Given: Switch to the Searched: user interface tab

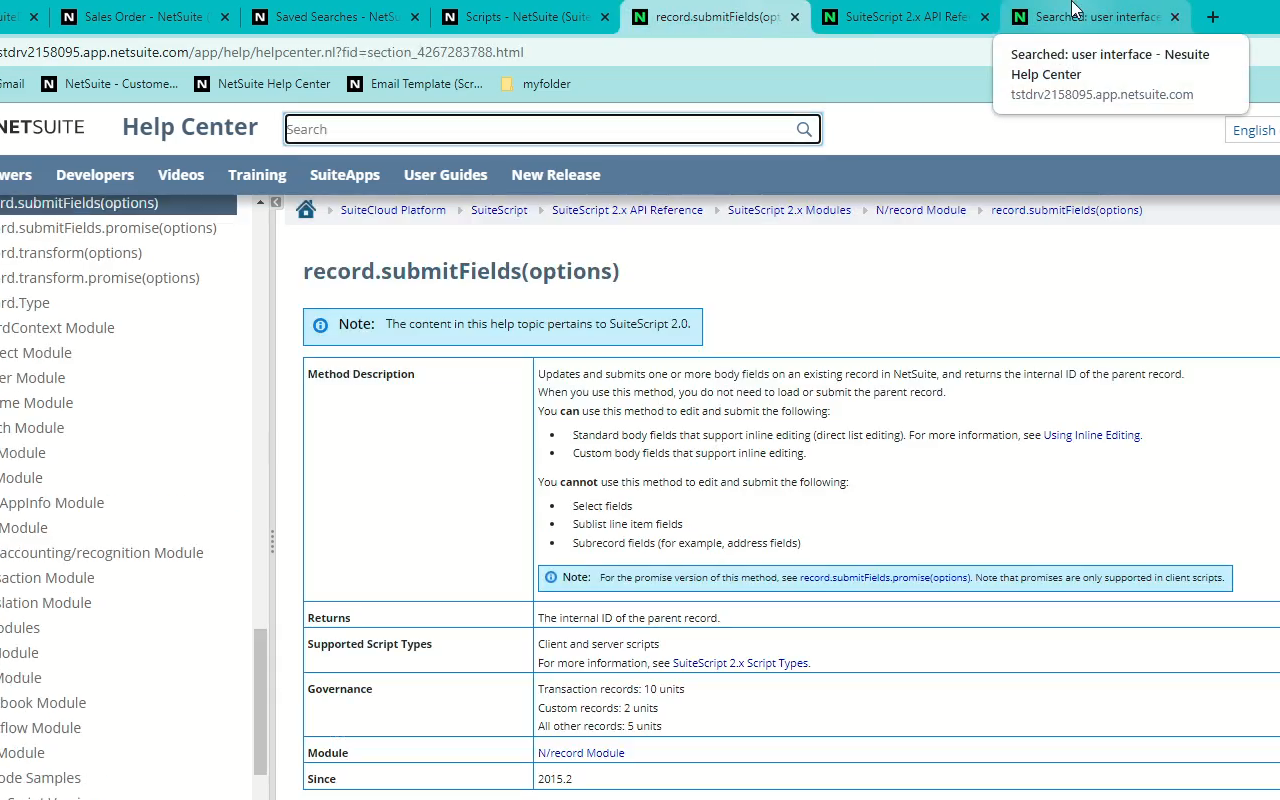Looking at the screenshot, I should click(1095, 17).
